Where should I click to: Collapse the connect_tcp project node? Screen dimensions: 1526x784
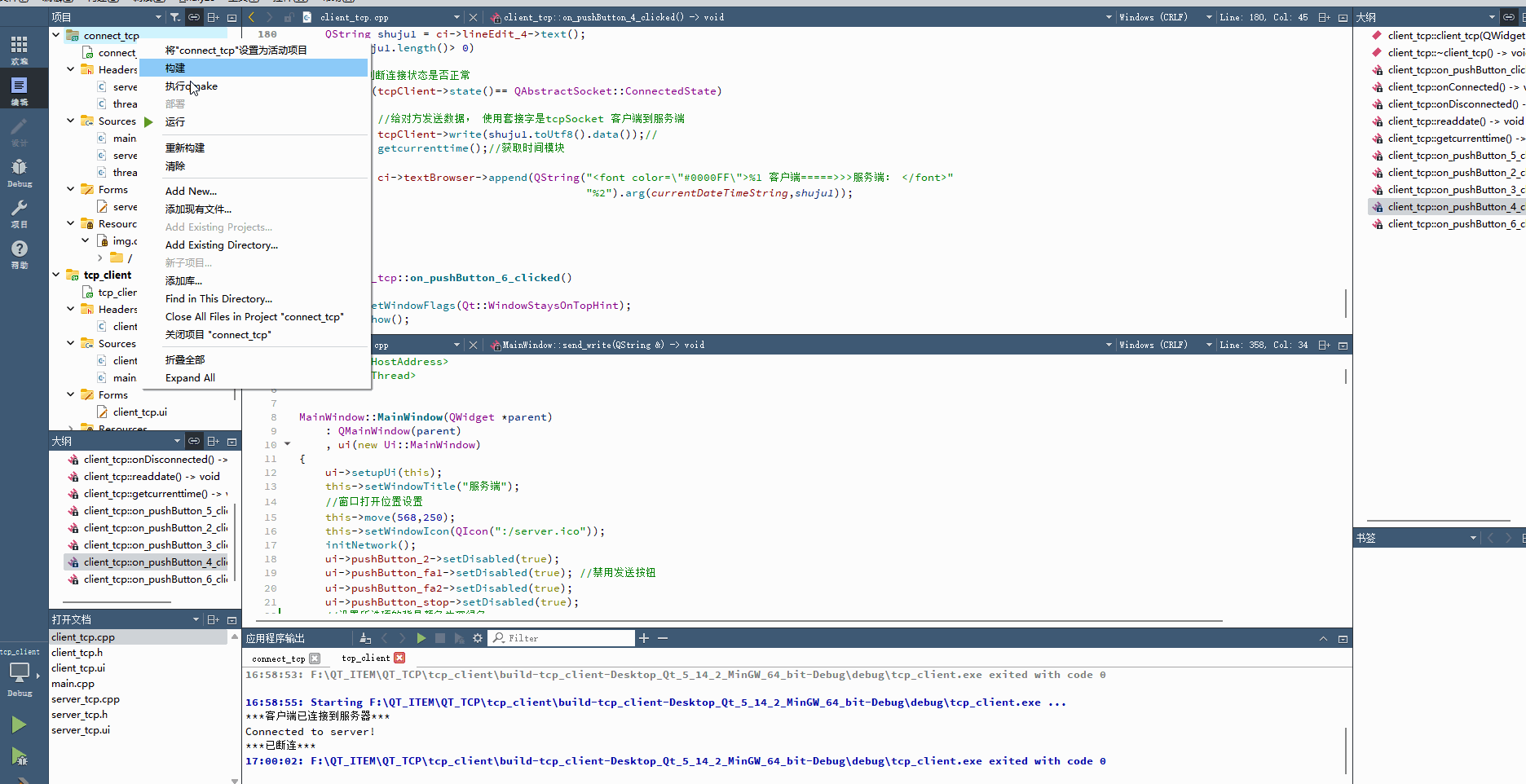click(x=56, y=35)
